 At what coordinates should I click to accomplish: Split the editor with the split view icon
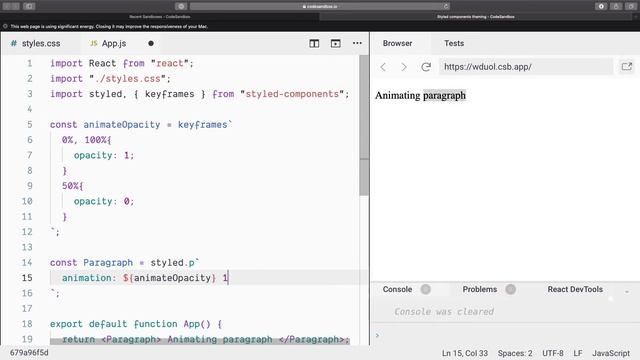pos(314,43)
